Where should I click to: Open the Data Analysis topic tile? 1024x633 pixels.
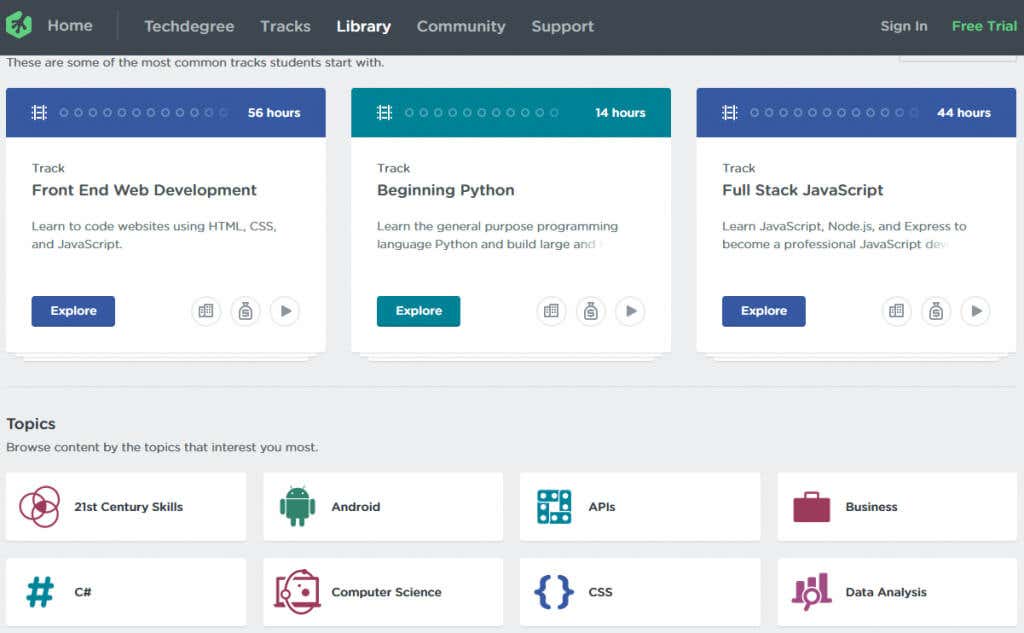896,592
